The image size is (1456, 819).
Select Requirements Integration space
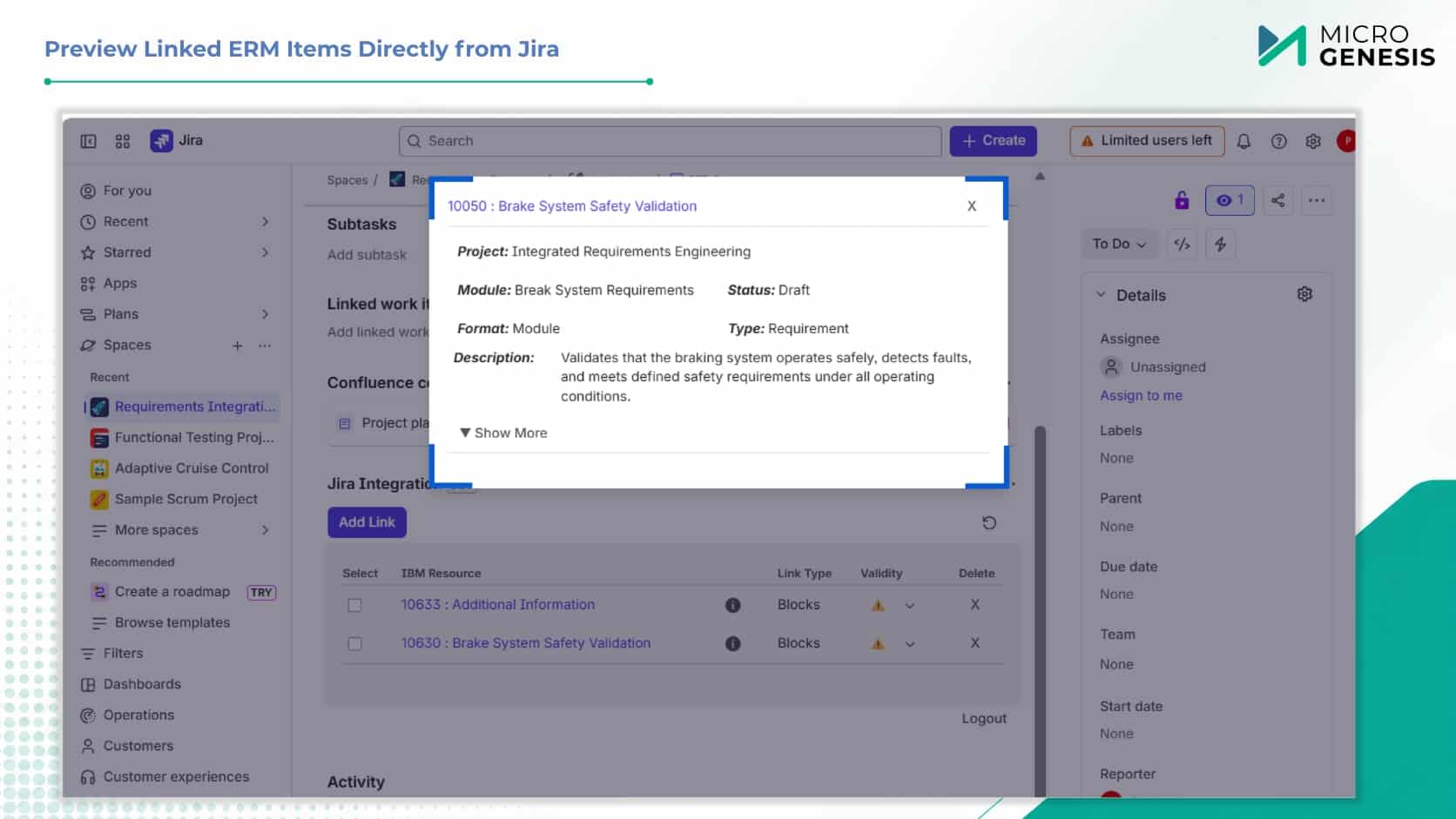point(183,406)
